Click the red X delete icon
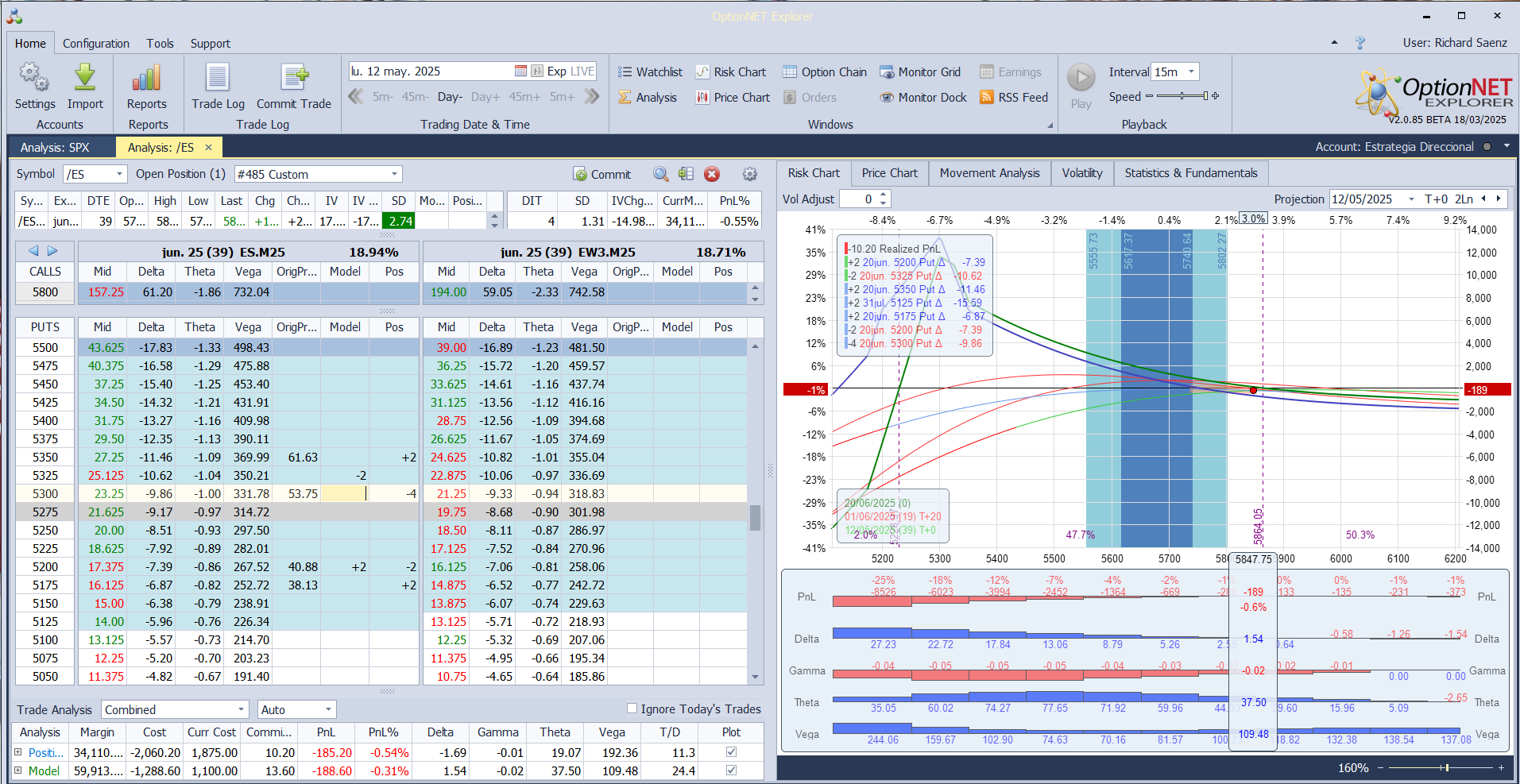Viewport: 1520px width, 784px height. point(712,174)
